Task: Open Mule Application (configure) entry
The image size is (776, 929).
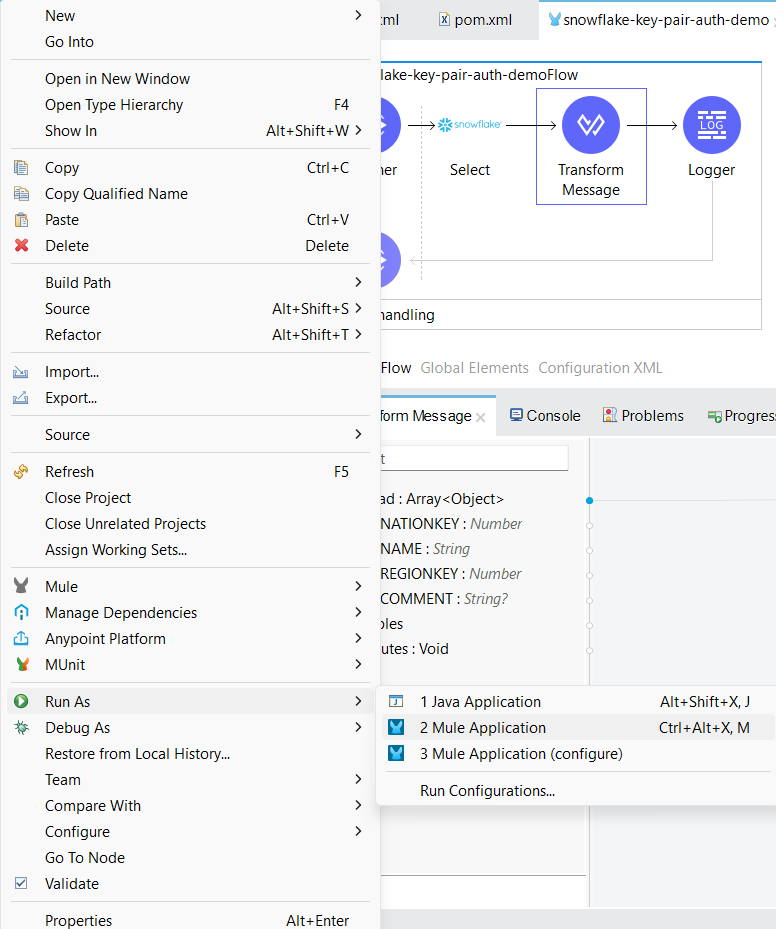Action: tap(520, 754)
